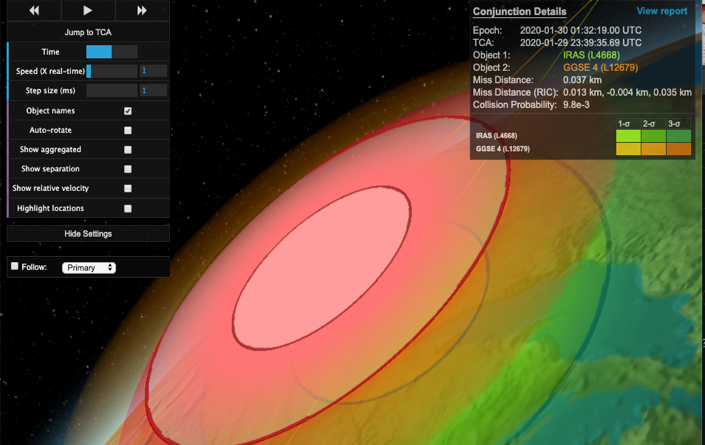Viewport: 705px width, 445px height.
Task: Enable Show aggregated checkbox
Action: click(x=128, y=150)
